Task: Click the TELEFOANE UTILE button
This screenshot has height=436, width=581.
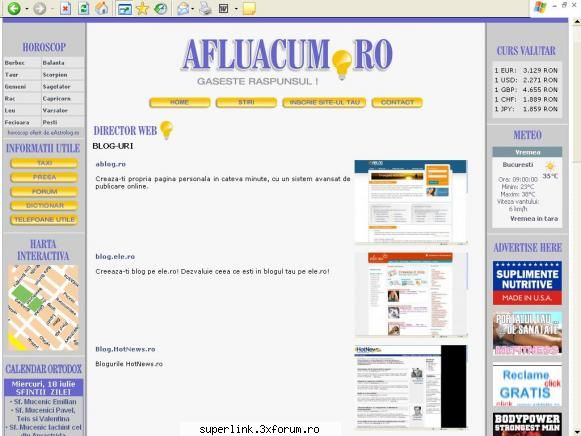Action: point(44,220)
